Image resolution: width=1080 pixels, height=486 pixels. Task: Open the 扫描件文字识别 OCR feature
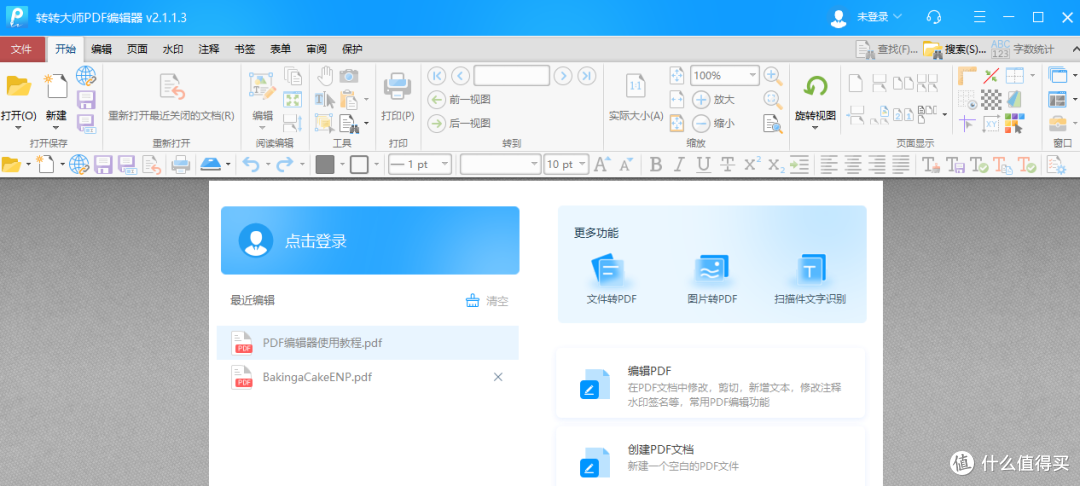click(810, 280)
